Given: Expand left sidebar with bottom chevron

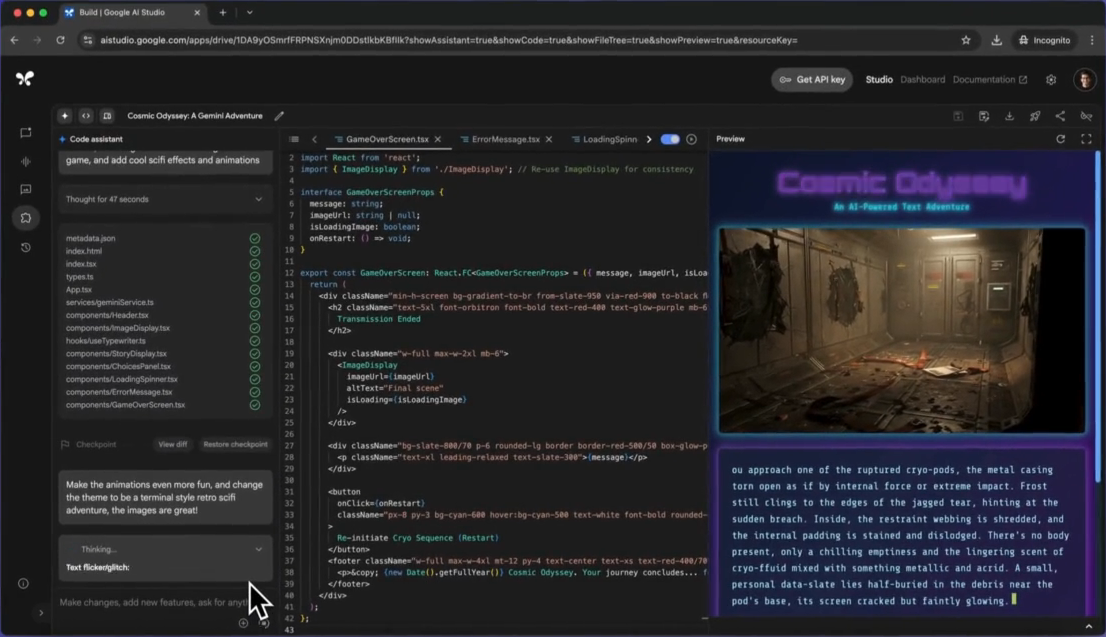Looking at the screenshot, I should (x=41, y=613).
